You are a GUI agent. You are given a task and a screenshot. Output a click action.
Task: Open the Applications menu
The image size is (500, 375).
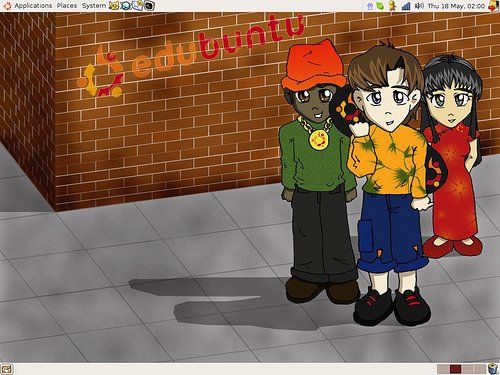click(x=33, y=6)
